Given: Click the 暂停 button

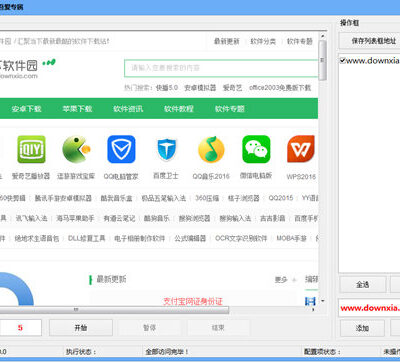Looking at the screenshot, I should [x=150, y=328].
